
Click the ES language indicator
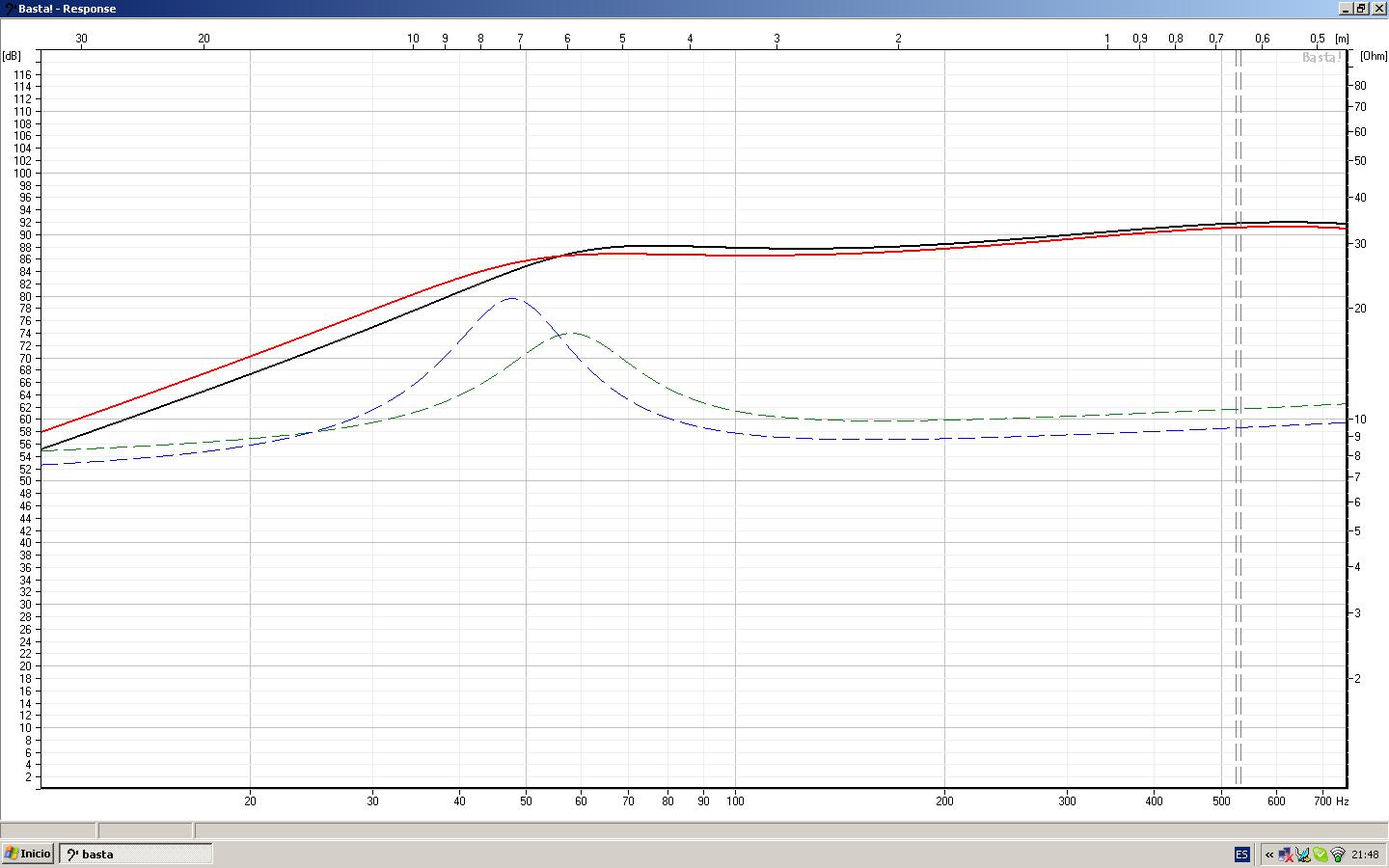[x=1241, y=854]
